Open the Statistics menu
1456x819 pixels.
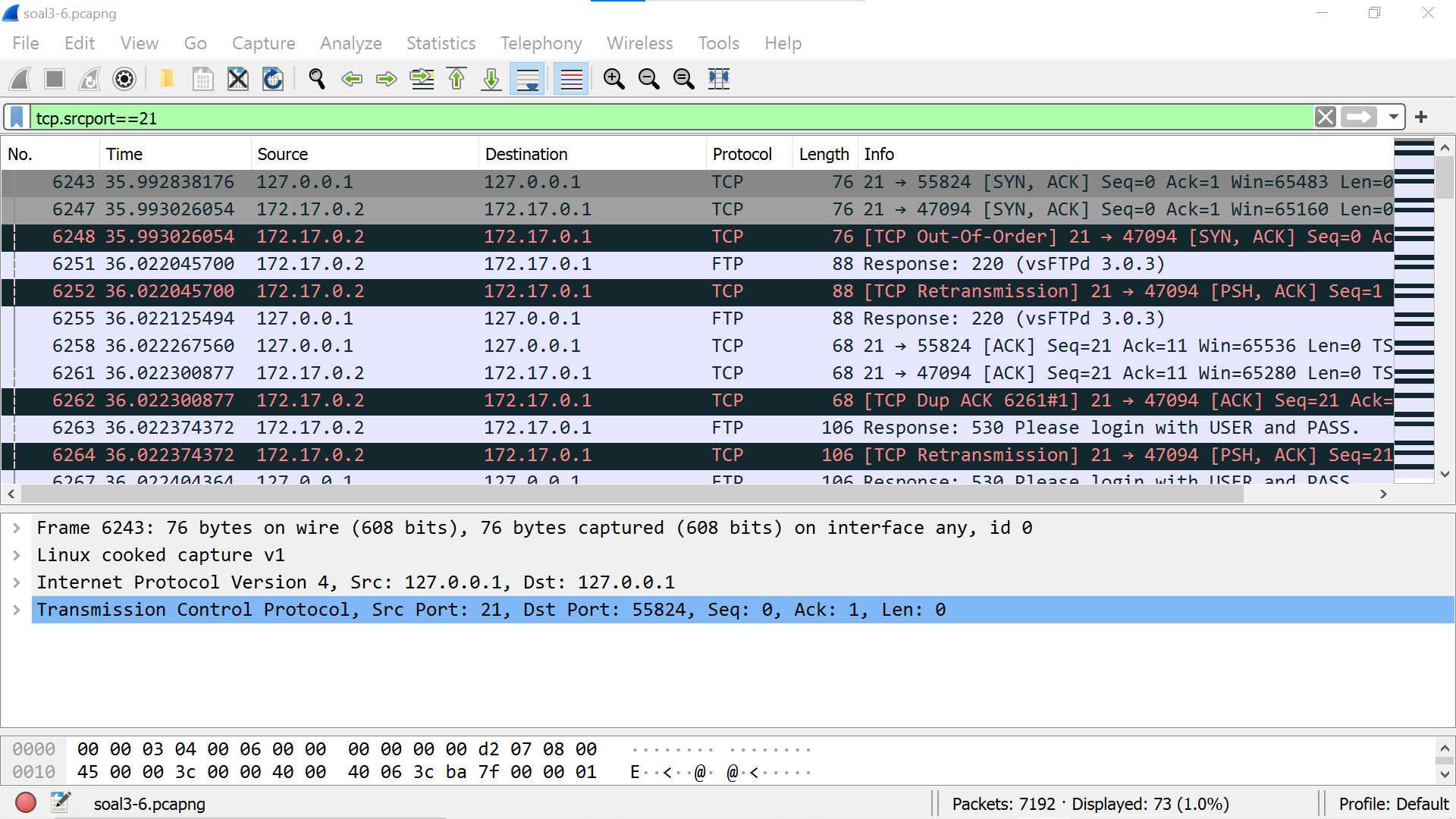point(441,43)
